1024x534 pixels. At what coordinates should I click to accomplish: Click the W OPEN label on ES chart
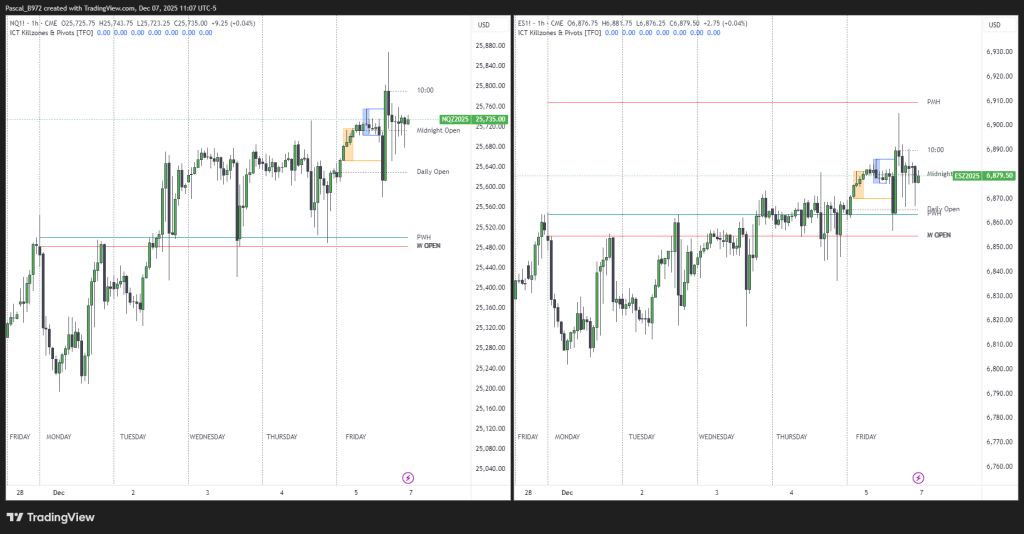(938, 235)
